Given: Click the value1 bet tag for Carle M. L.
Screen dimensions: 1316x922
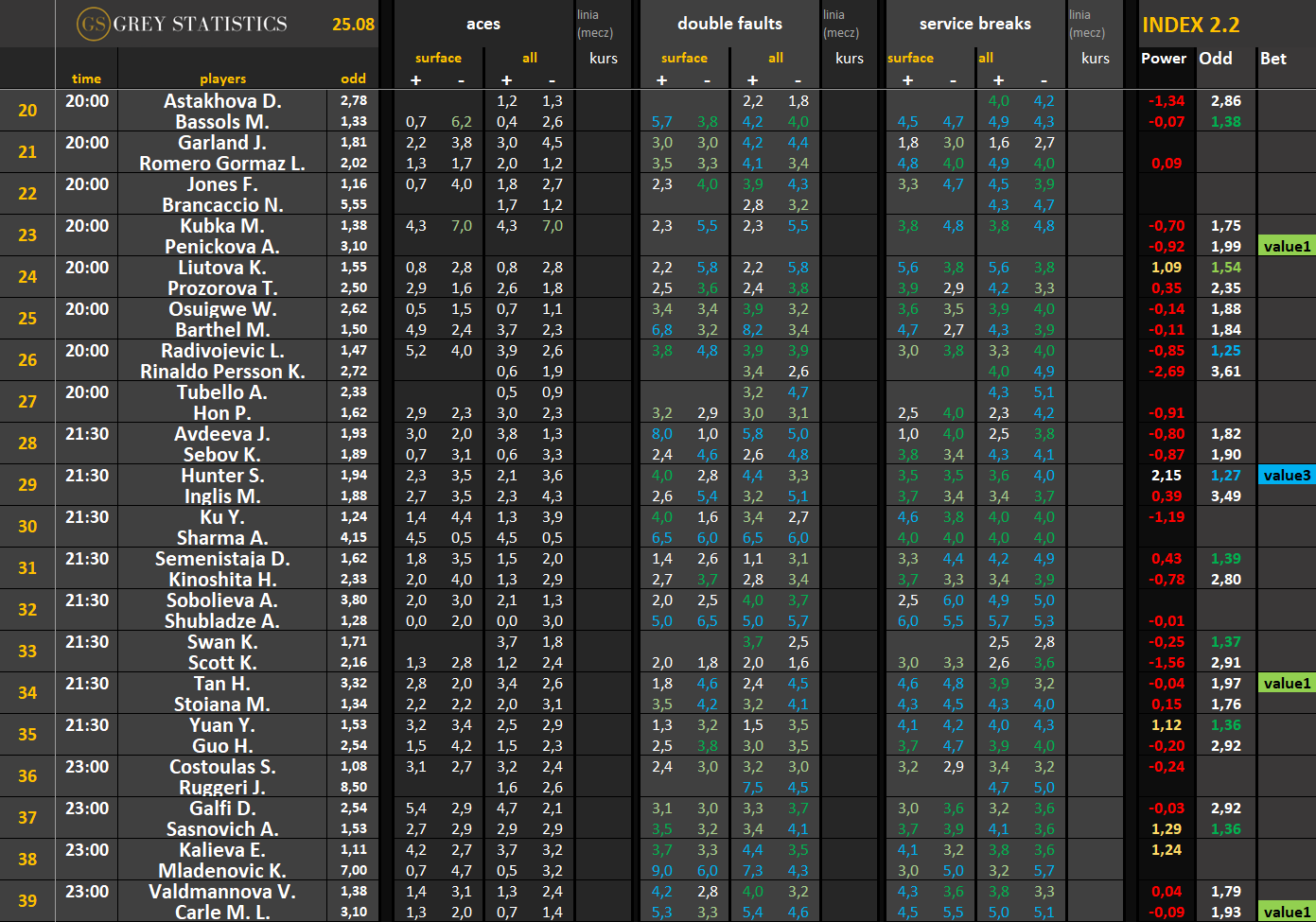Looking at the screenshot, I should click(1287, 913).
